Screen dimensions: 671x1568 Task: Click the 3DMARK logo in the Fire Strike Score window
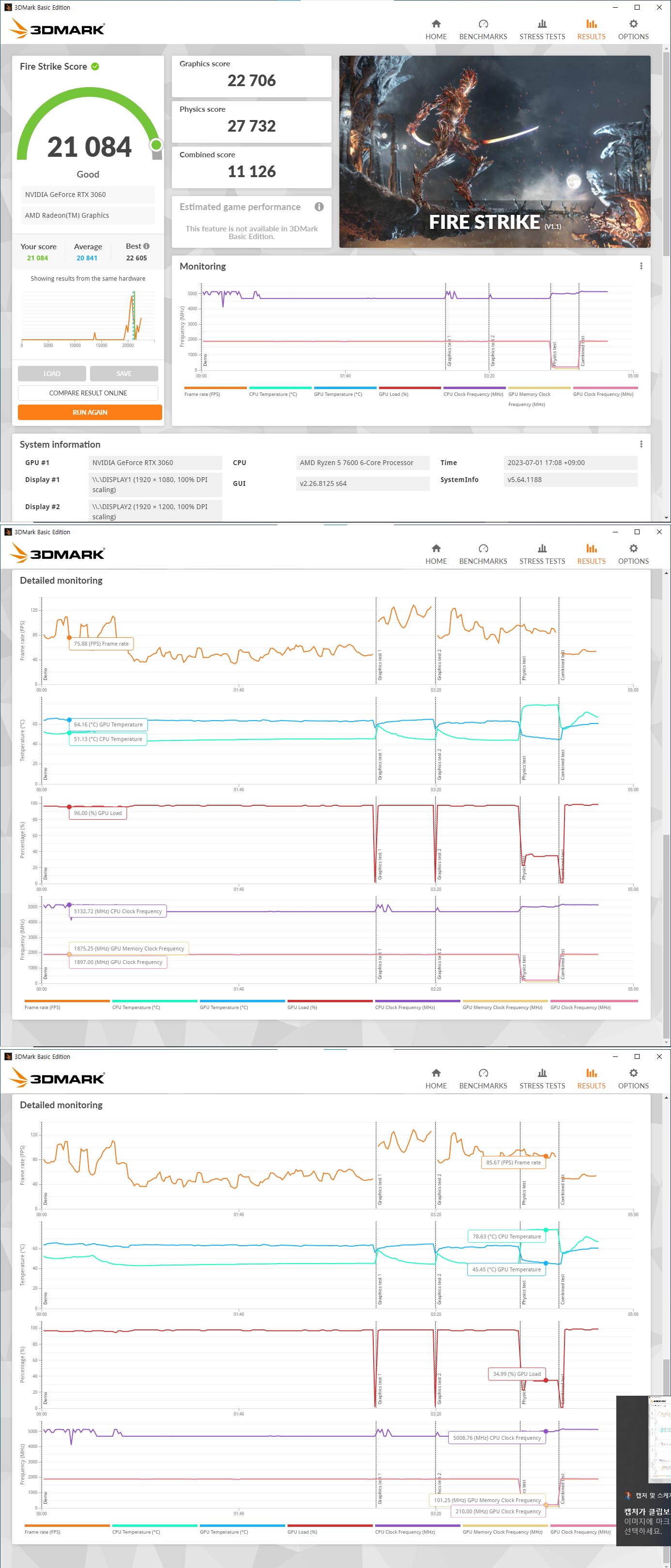(58, 29)
